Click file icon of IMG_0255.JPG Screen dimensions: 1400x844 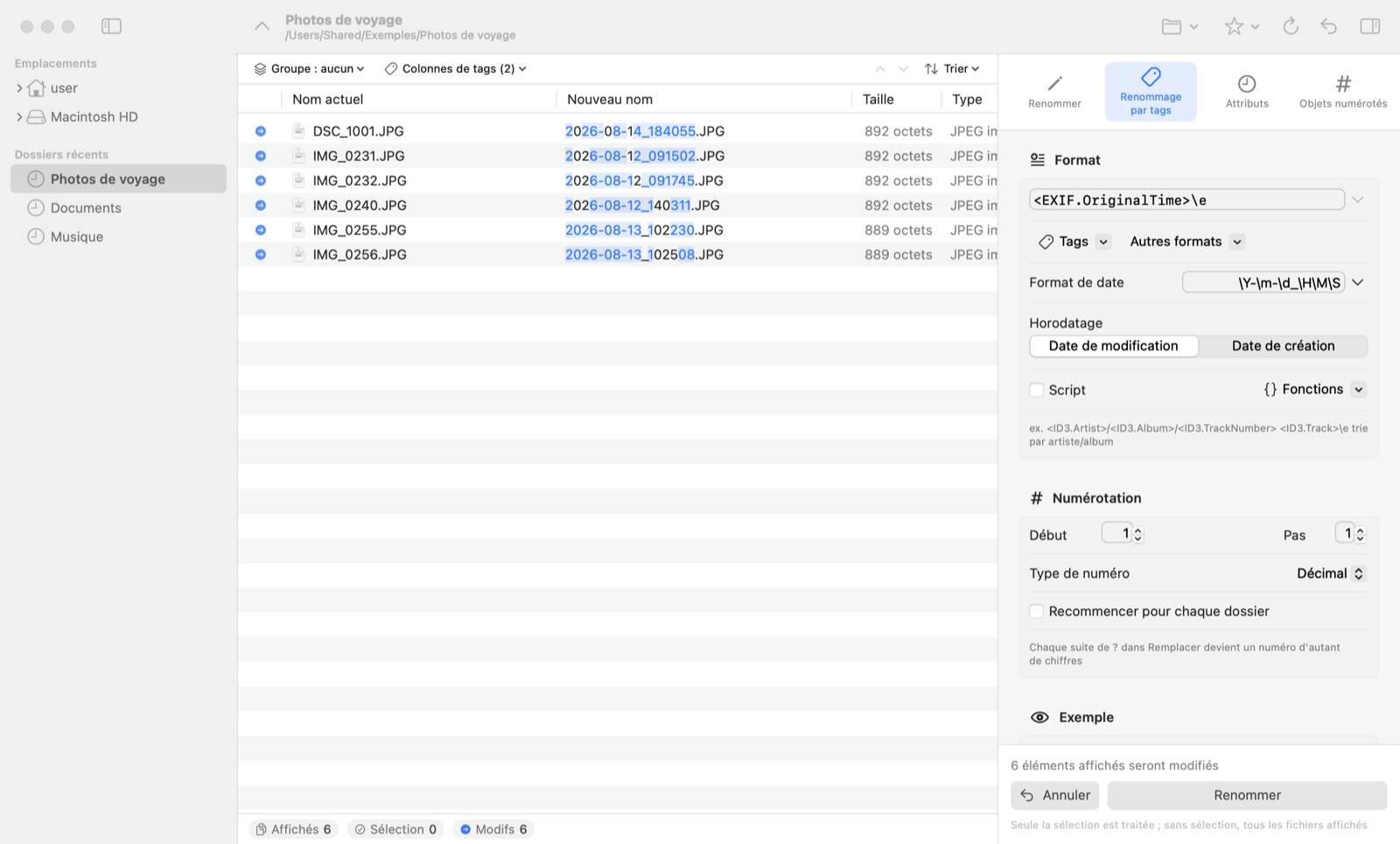[x=298, y=229]
